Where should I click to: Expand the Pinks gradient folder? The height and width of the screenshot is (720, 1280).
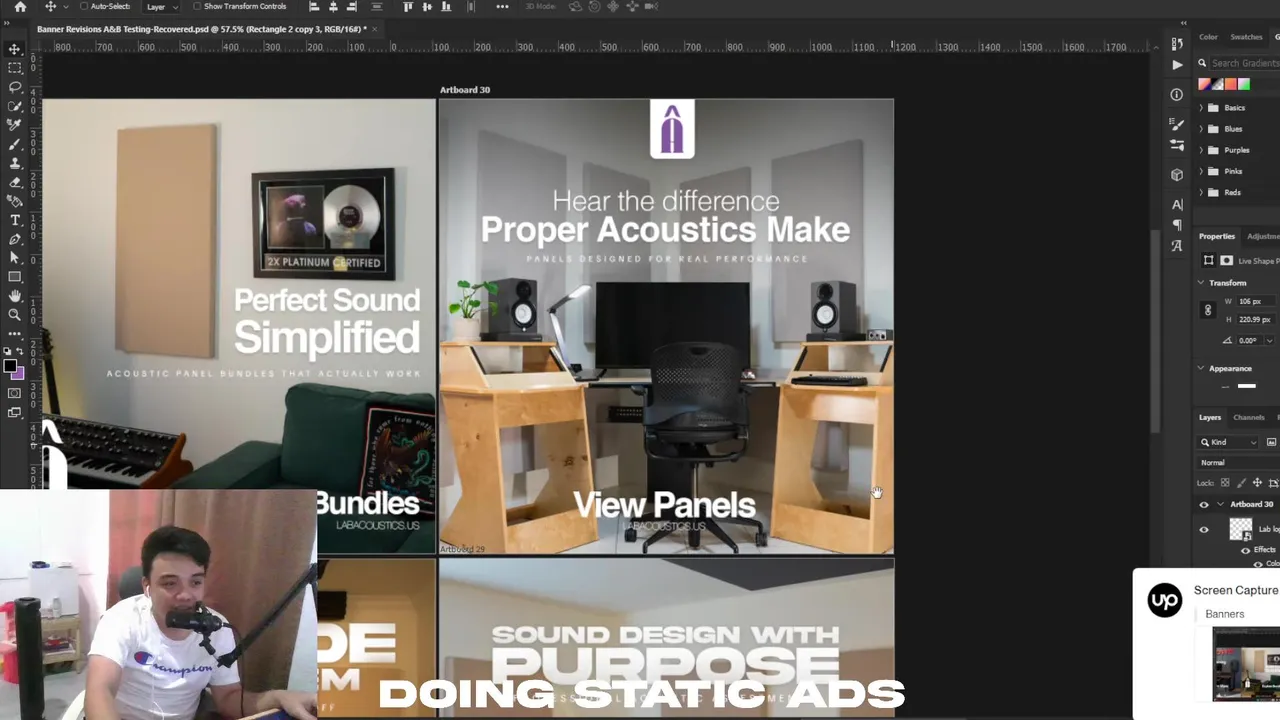point(1201,171)
